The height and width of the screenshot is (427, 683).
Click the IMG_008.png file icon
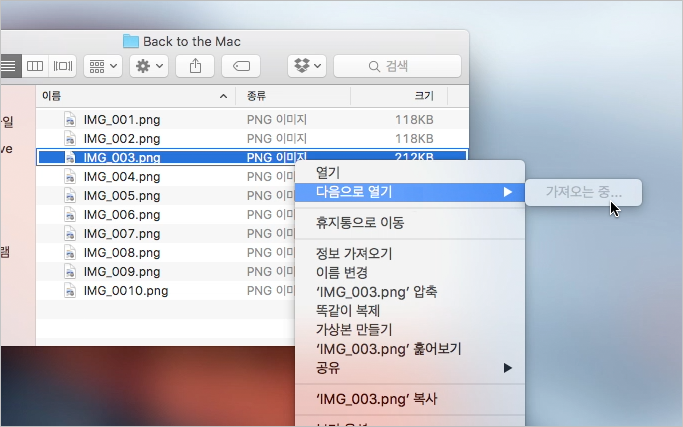click(x=70, y=253)
